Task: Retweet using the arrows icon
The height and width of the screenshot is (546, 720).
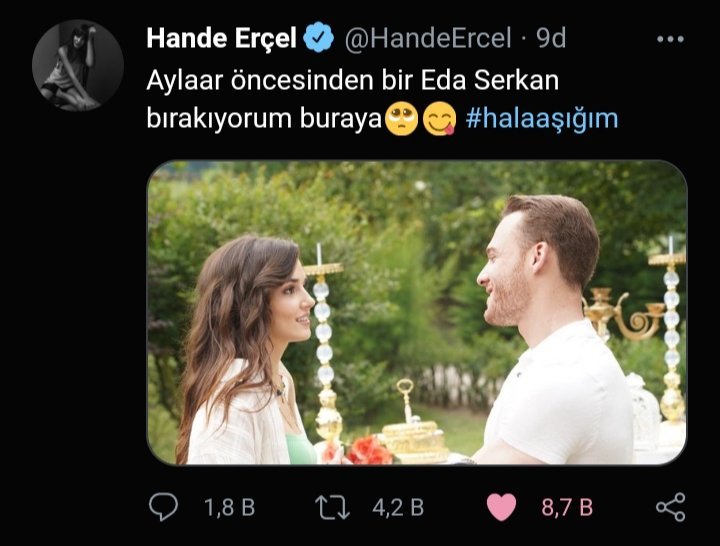Action: point(332,507)
